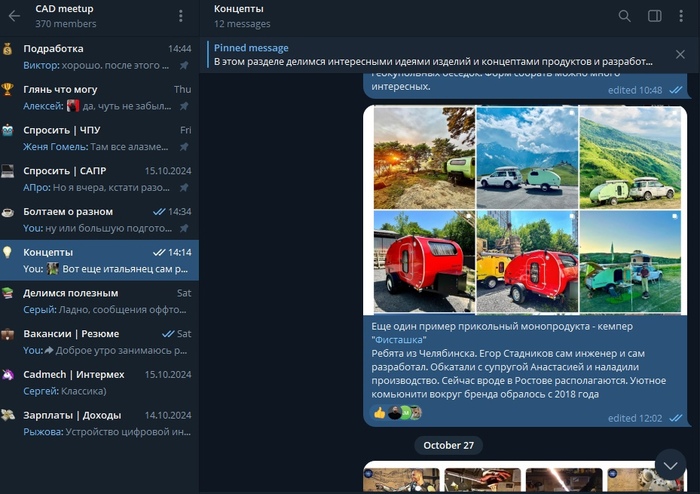Click the thumbs-up reaction on camper post

pyautogui.click(x=380, y=412)
